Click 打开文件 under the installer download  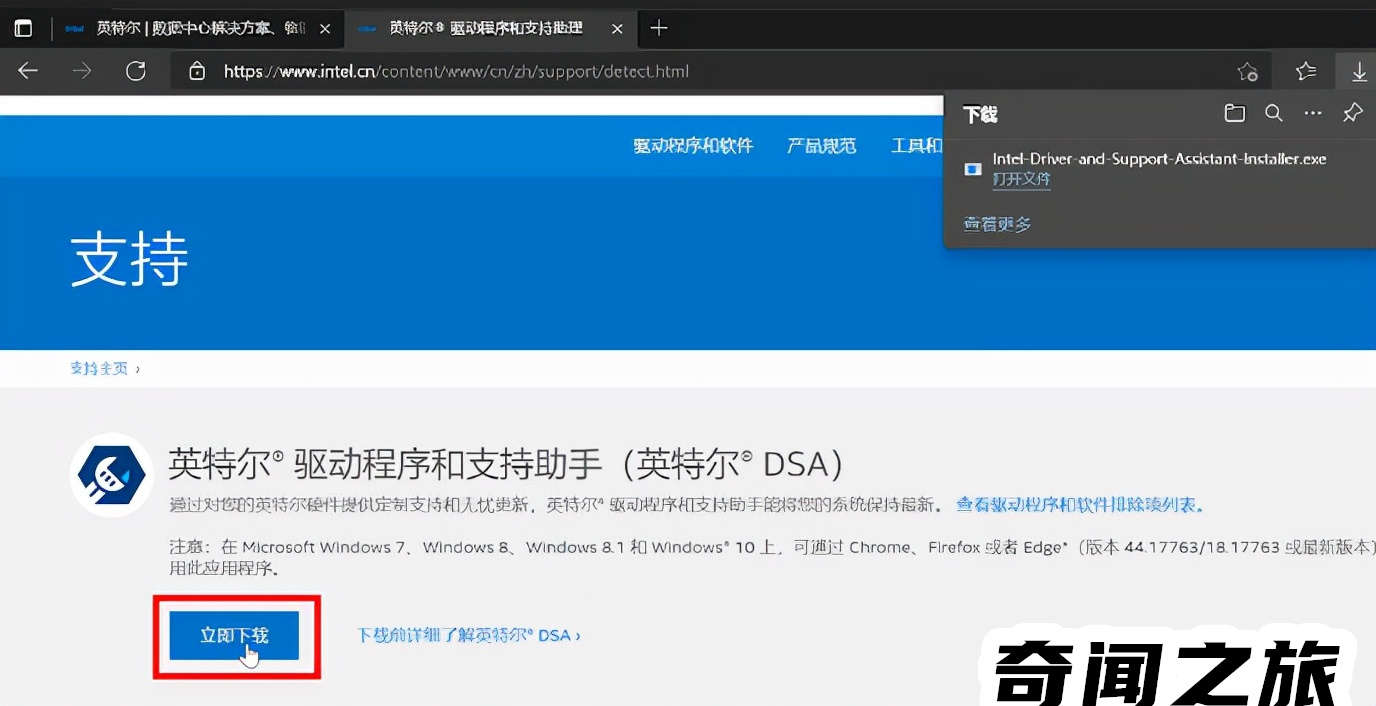coord(1021,180)
